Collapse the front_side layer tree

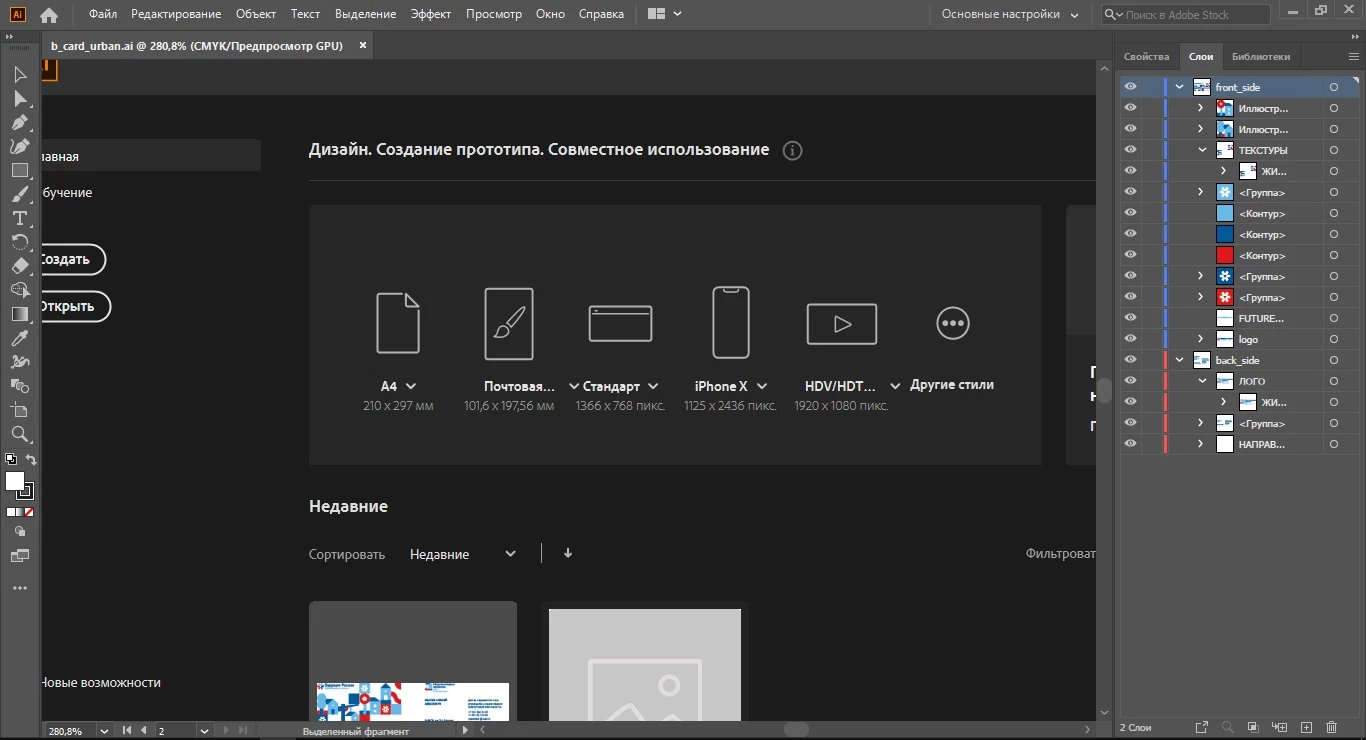[1180, 87]
